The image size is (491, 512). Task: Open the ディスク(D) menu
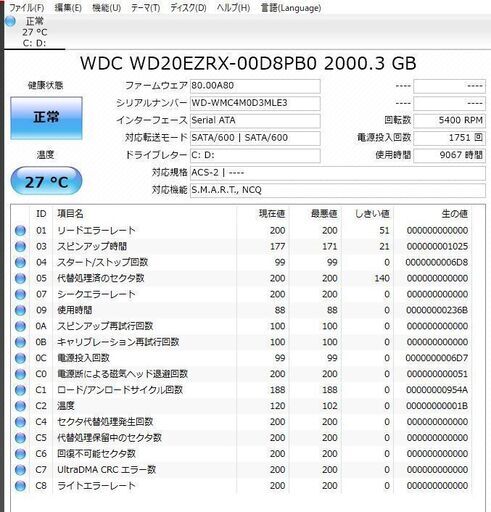click(x=188, y=8)
